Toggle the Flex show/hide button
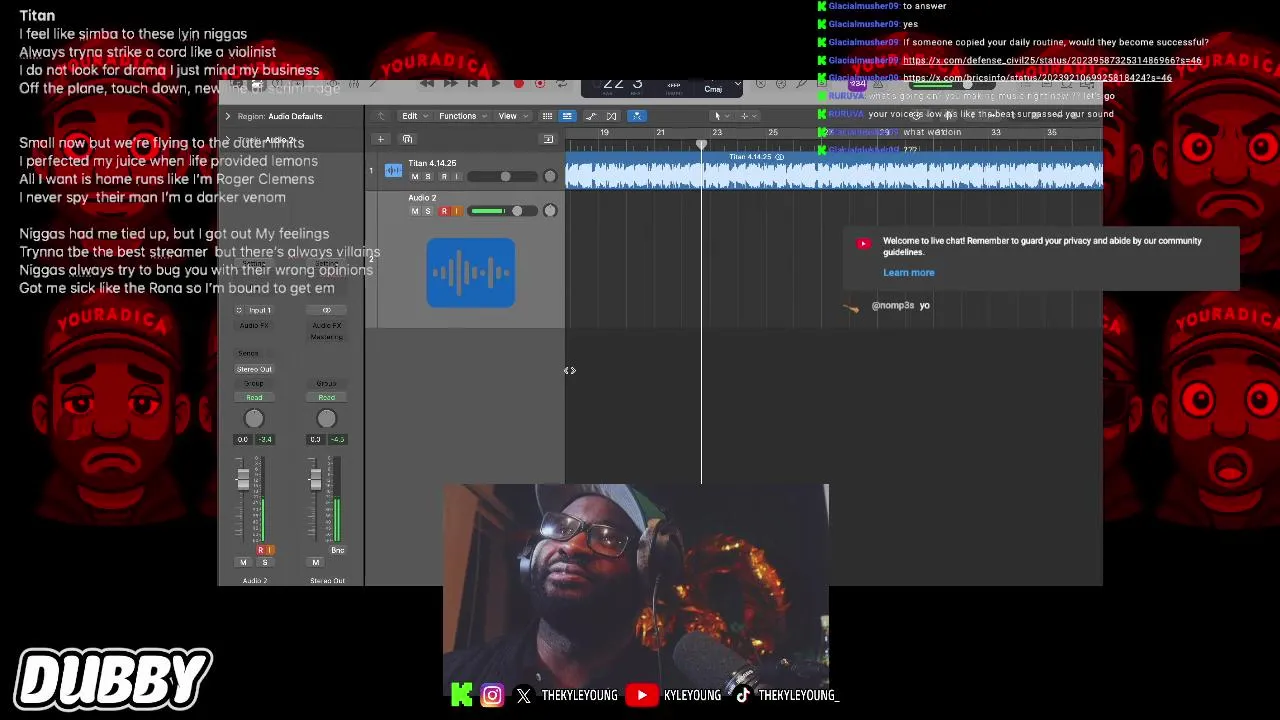The image size is (1280, 720). click(x=611, y=116)
